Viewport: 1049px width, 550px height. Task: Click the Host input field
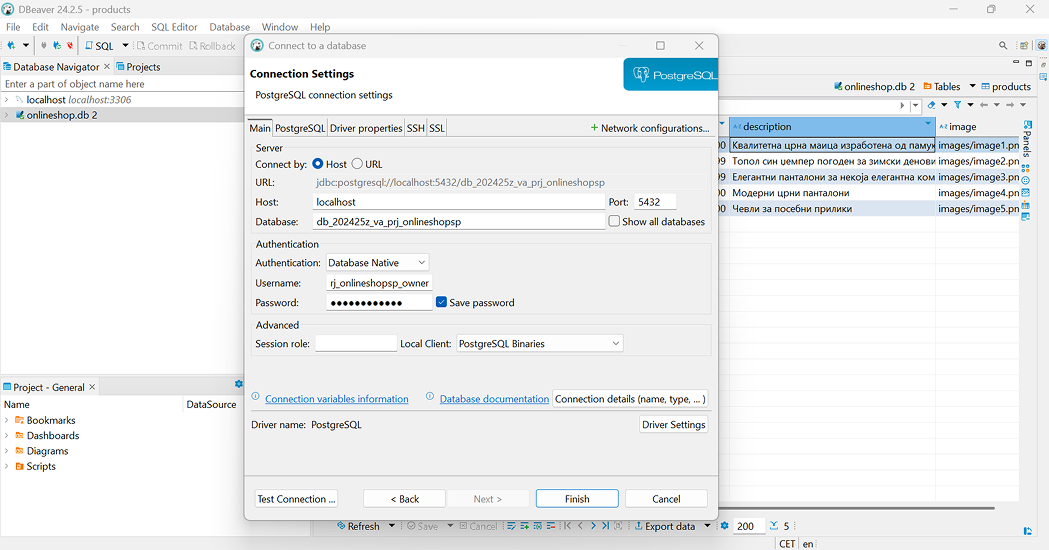pos(458,202)
